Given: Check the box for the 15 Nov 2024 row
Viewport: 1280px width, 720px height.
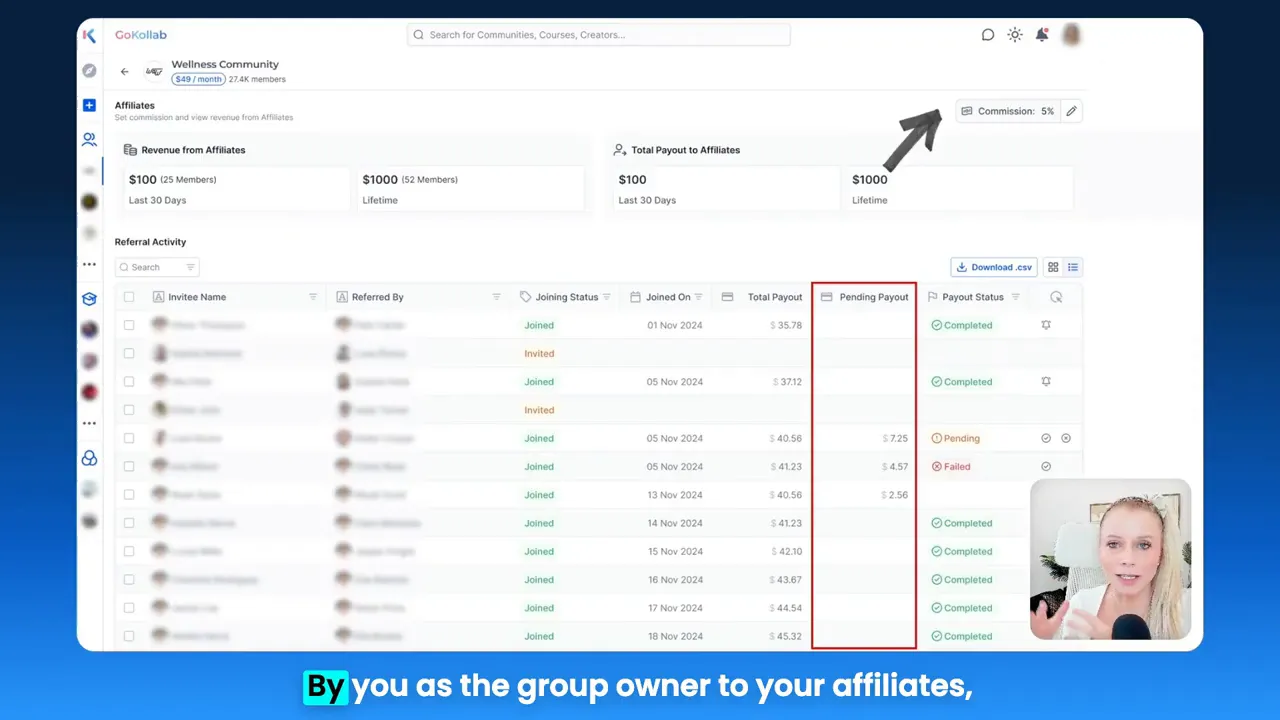Looking at the screenshot, I should pyautogui.click(x=129, y=551).
